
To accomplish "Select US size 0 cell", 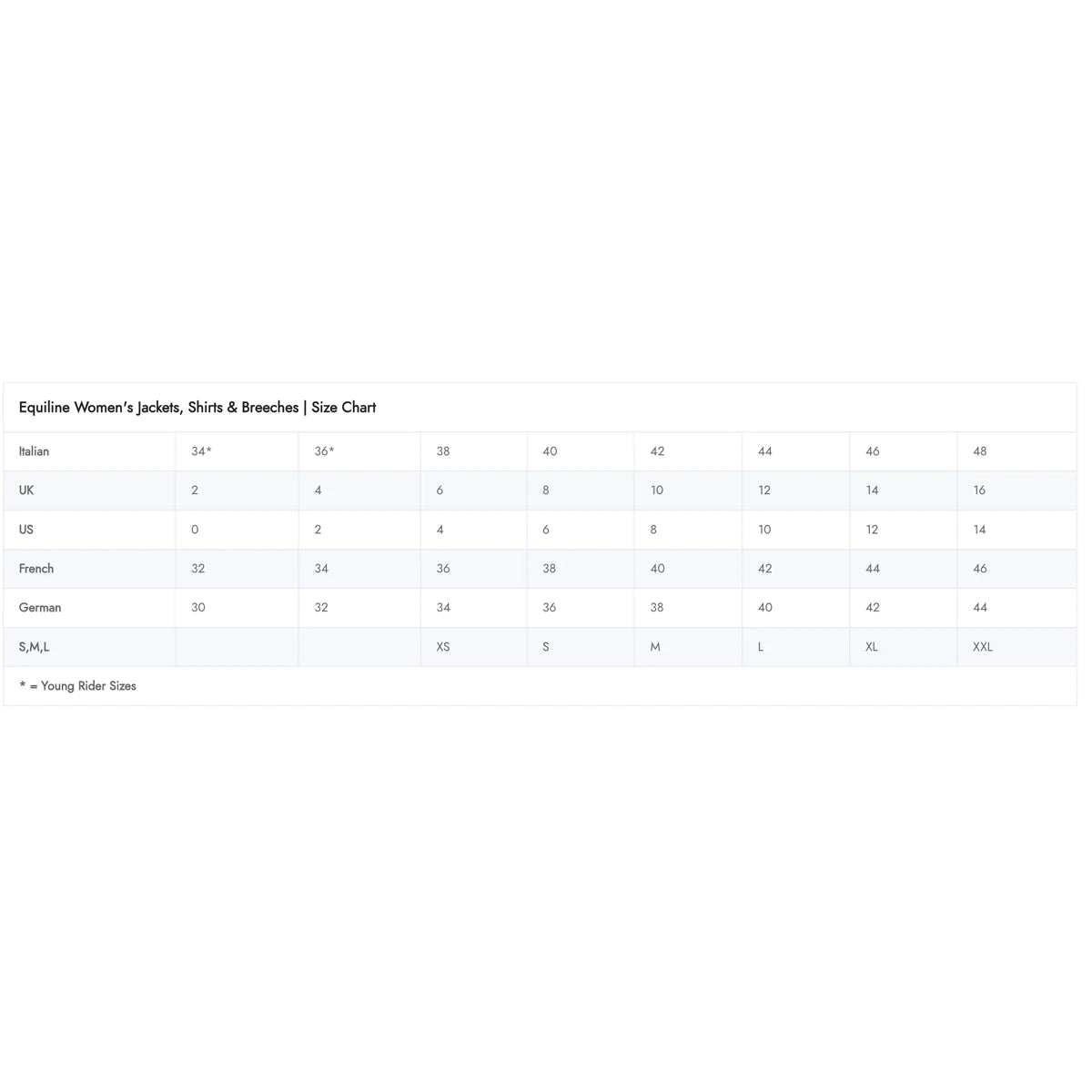I will (x=195, y=530).
